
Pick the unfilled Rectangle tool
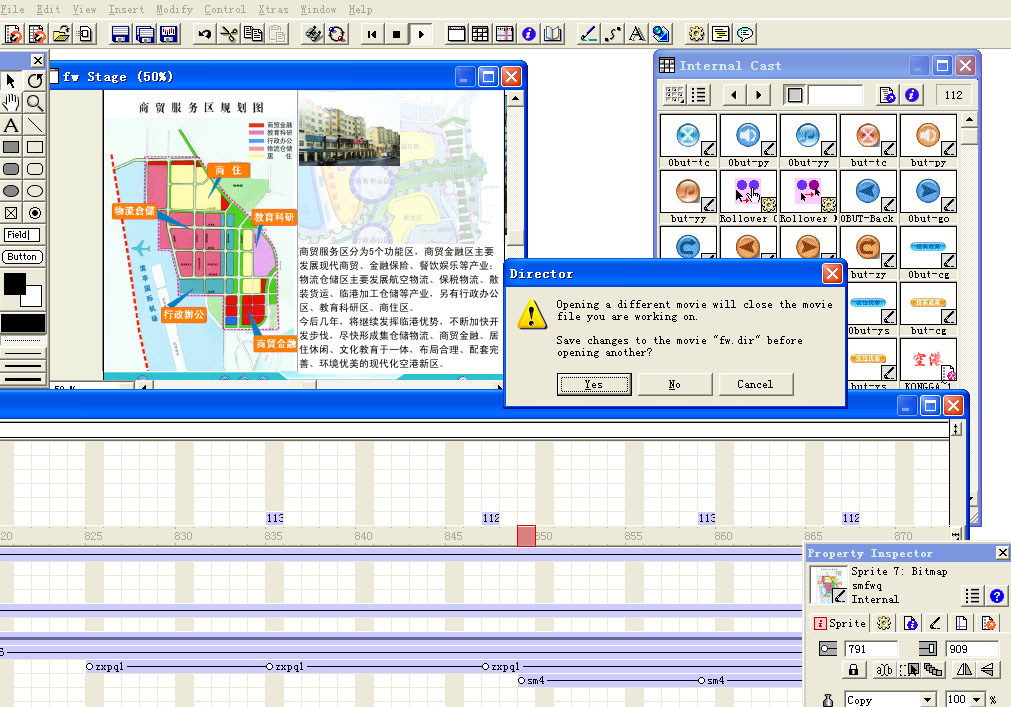[35, 147]
